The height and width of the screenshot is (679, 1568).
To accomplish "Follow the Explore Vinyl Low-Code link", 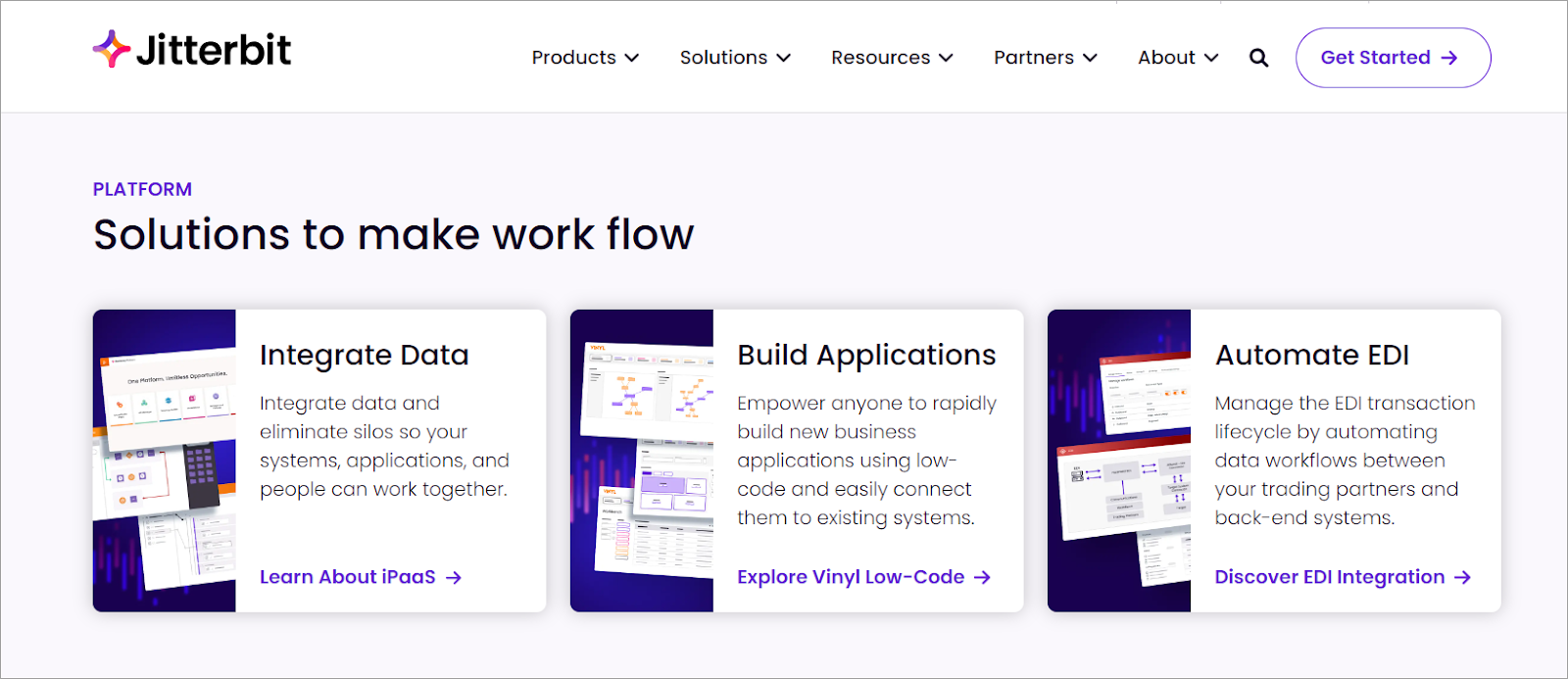I will click(863, 577).
